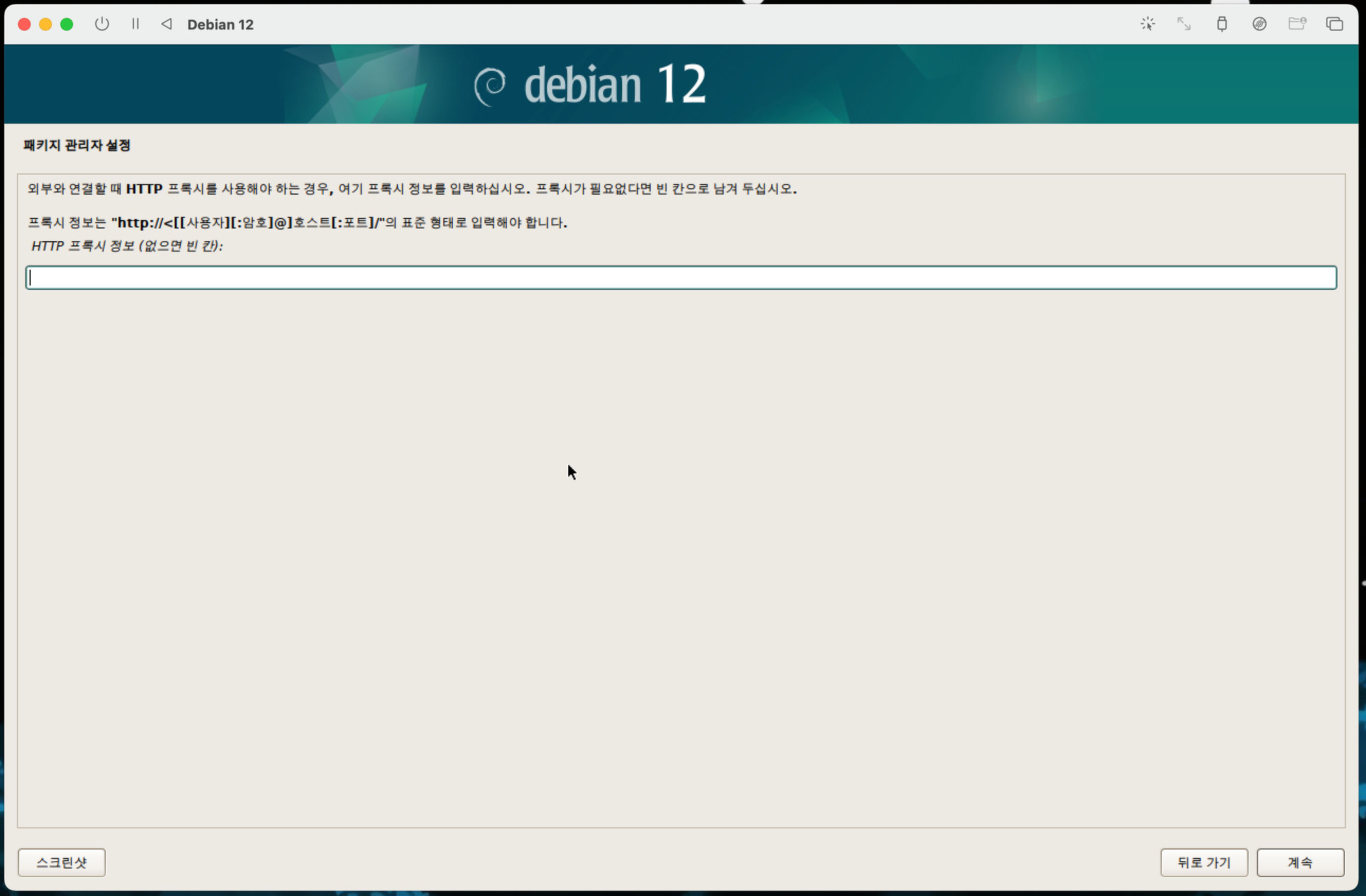Click the Debian 12 window title text
The image size is (1366, 896).
221,25
